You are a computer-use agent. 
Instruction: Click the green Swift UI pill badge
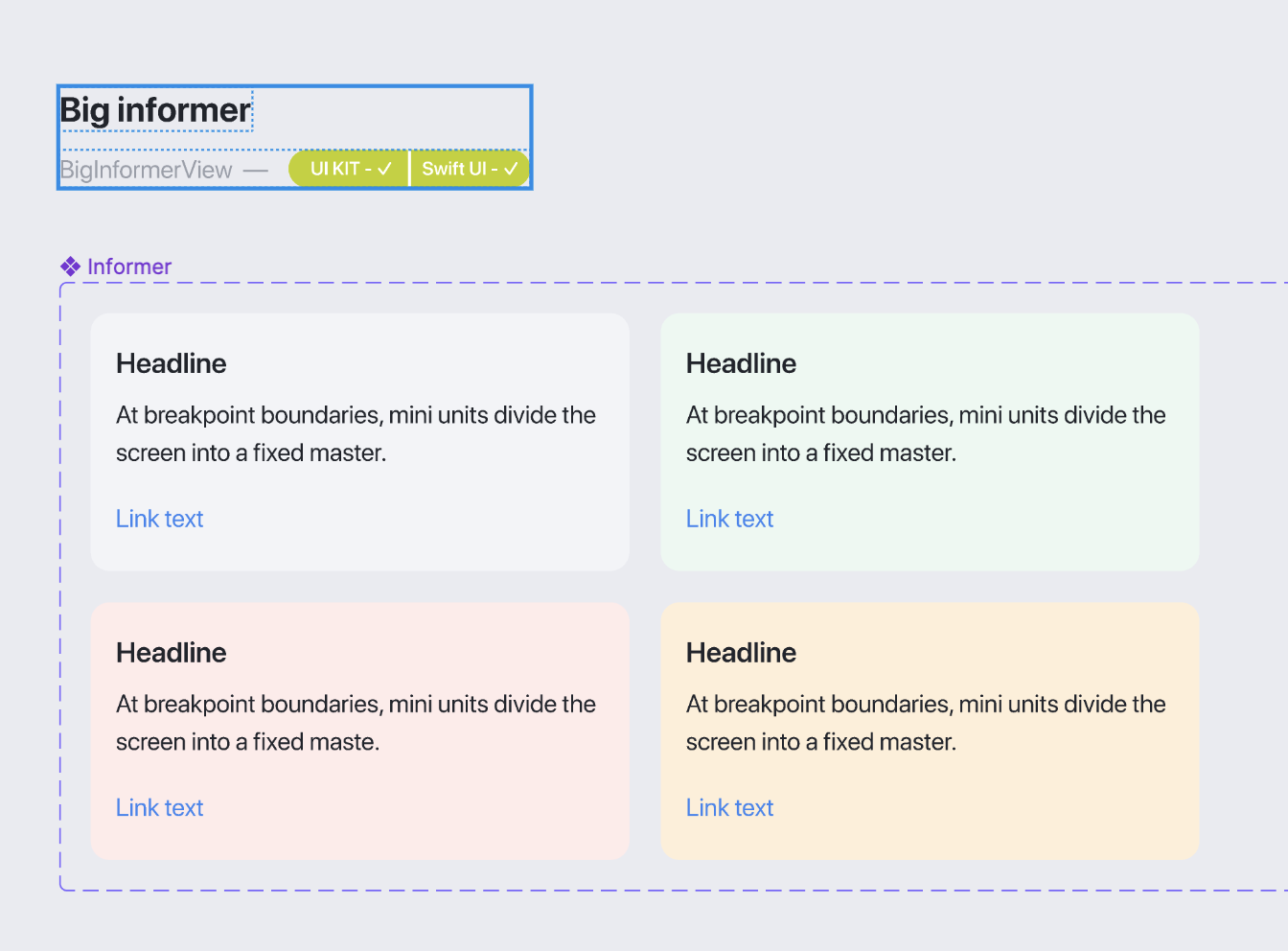(470, 168)
